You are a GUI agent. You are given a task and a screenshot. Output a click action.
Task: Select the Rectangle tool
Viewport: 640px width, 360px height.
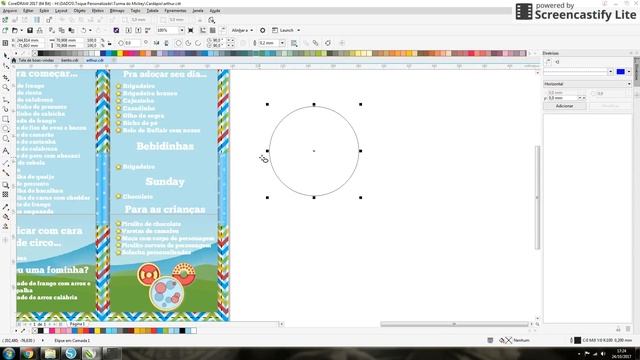(x=6, y=119)
